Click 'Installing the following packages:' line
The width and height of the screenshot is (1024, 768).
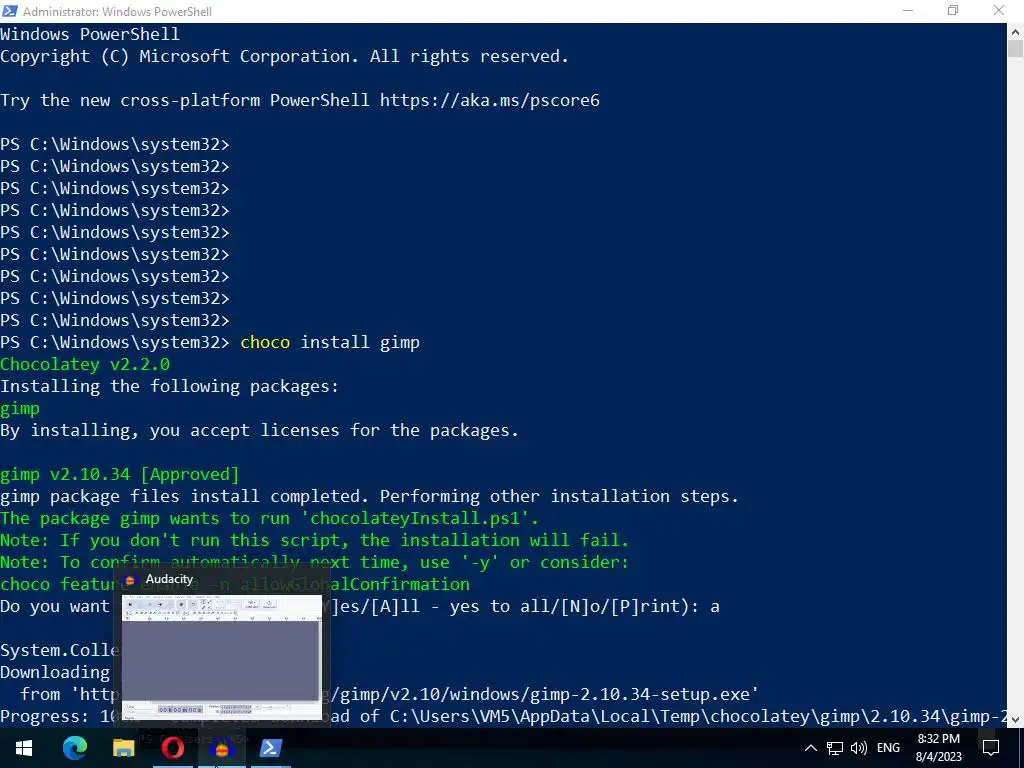click(169, 387)
